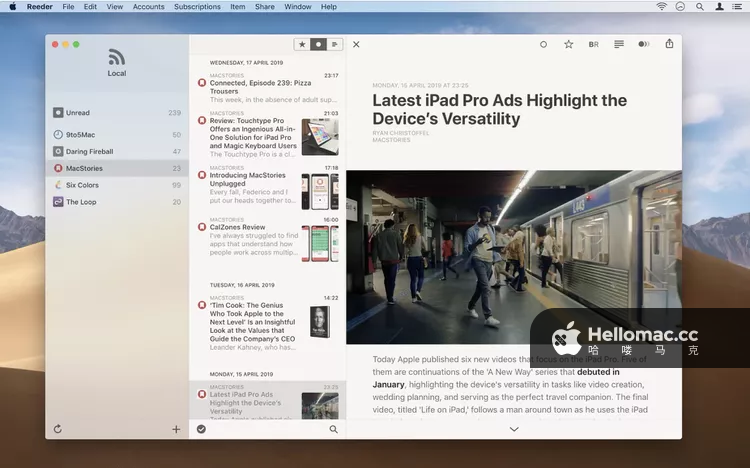Viewport: 750px width, 468px height.
Task: Show starred items filter
Action: coord(302,44)
